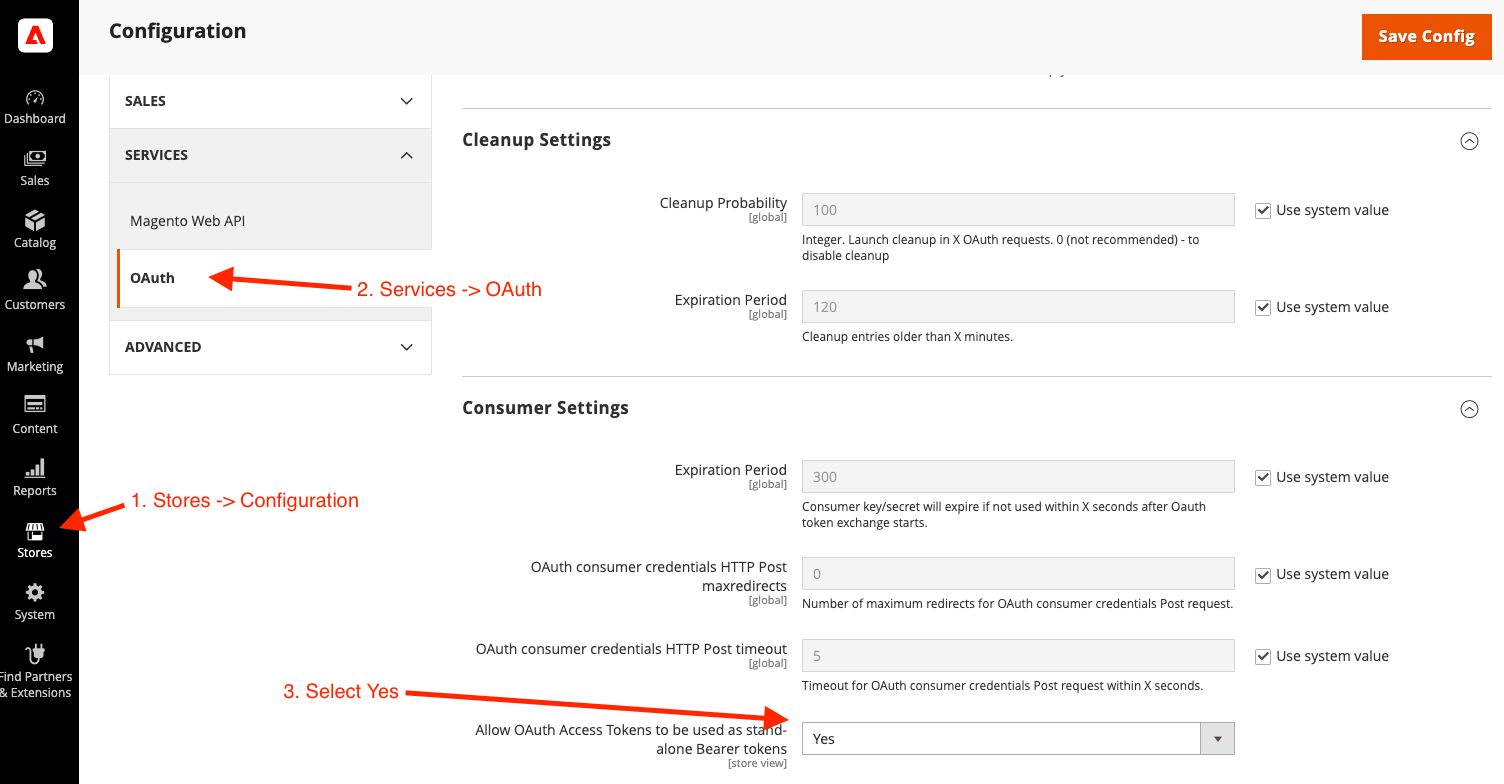Open the Customers icon
Screen dimensions: 1504x784
[35, 280]
